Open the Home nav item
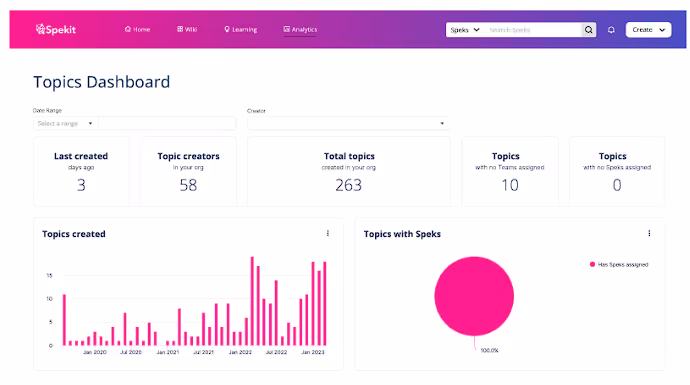Screen dimensions: 690x385 [x=137, y=29]
